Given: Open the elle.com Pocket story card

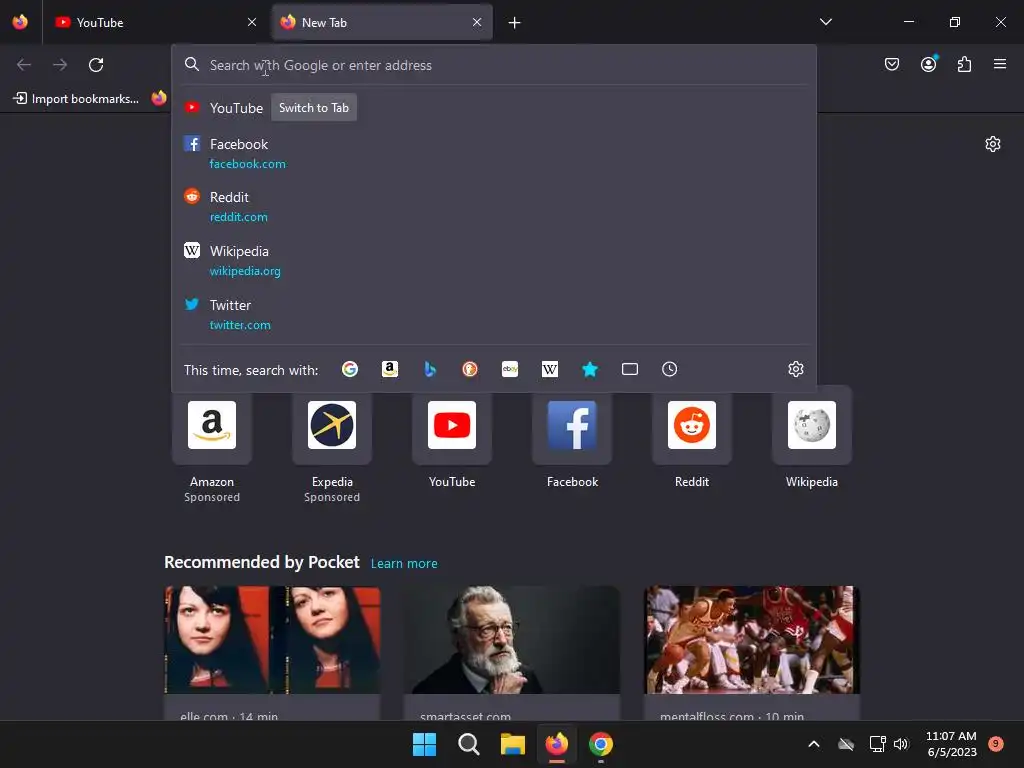Looking at the screenshot, I should (272, 653).
